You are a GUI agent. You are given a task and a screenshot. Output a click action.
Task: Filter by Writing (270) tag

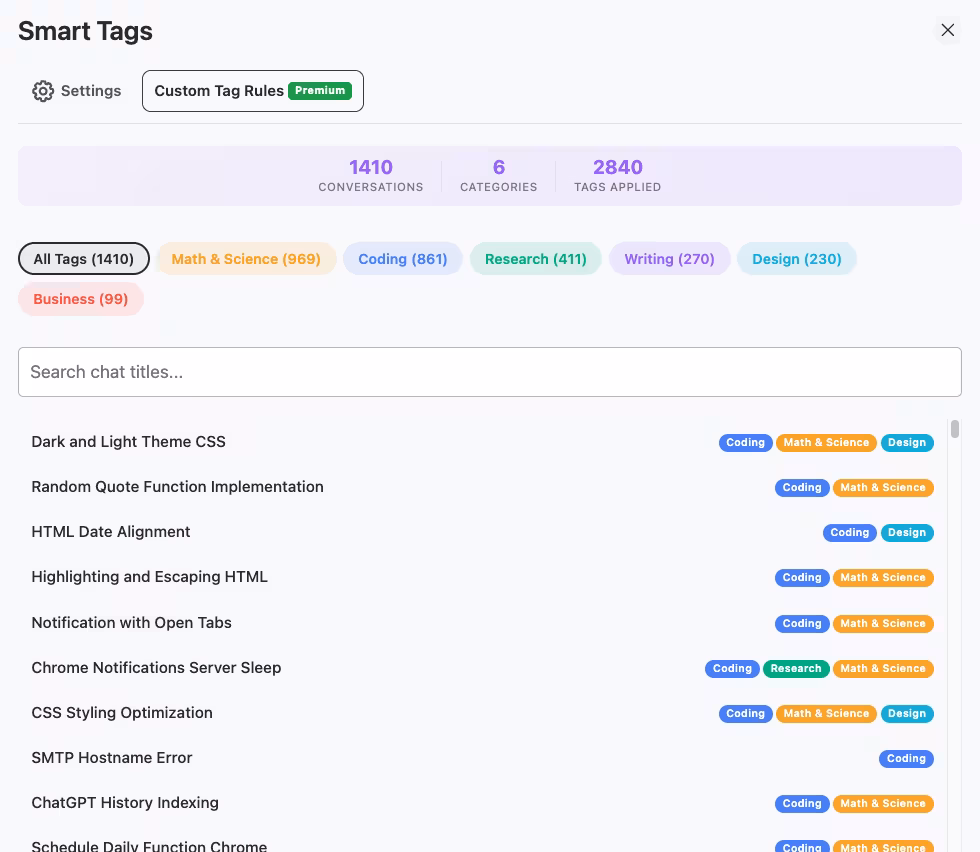669,259
